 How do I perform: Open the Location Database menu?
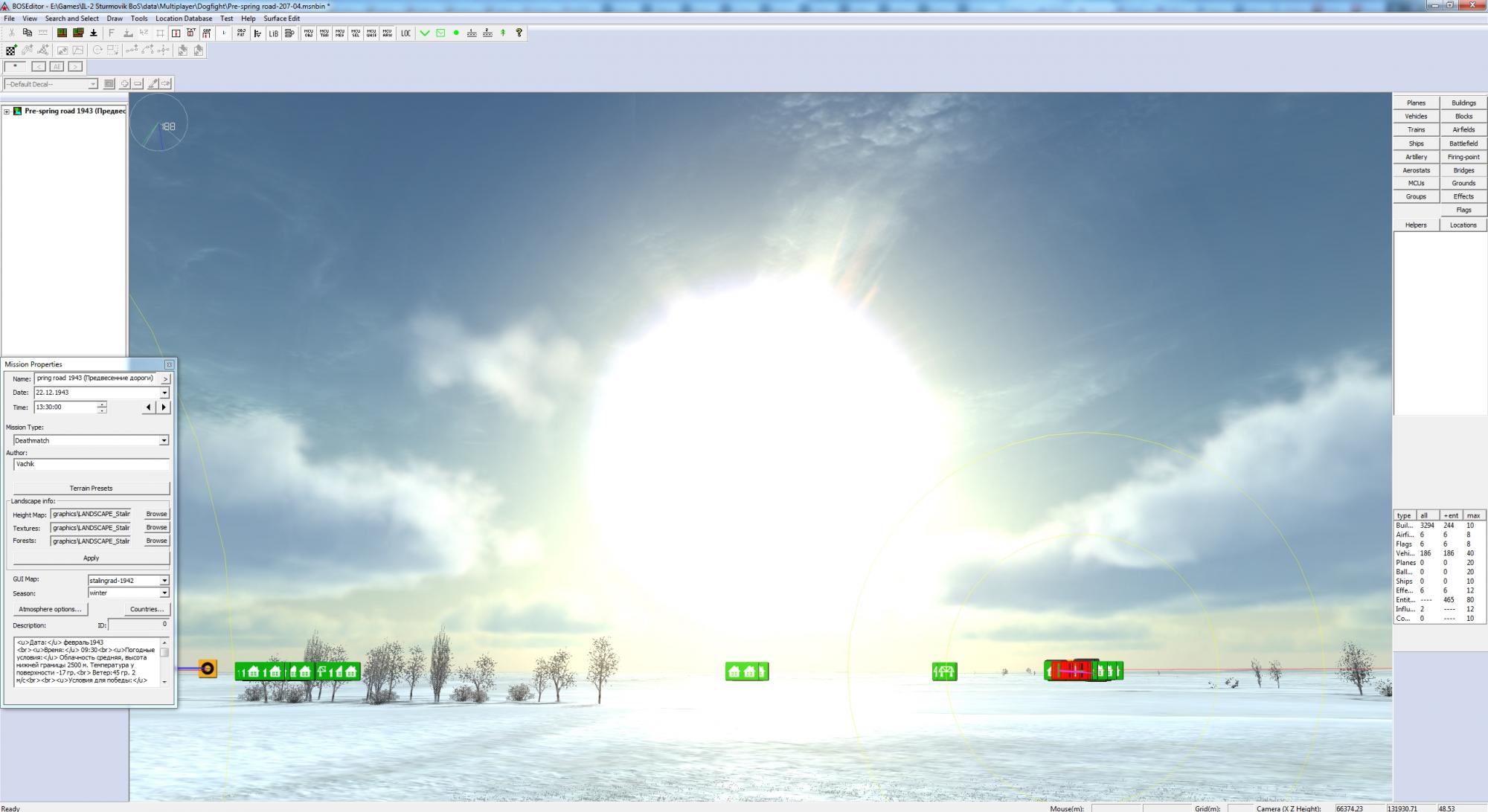coord(184,19)
